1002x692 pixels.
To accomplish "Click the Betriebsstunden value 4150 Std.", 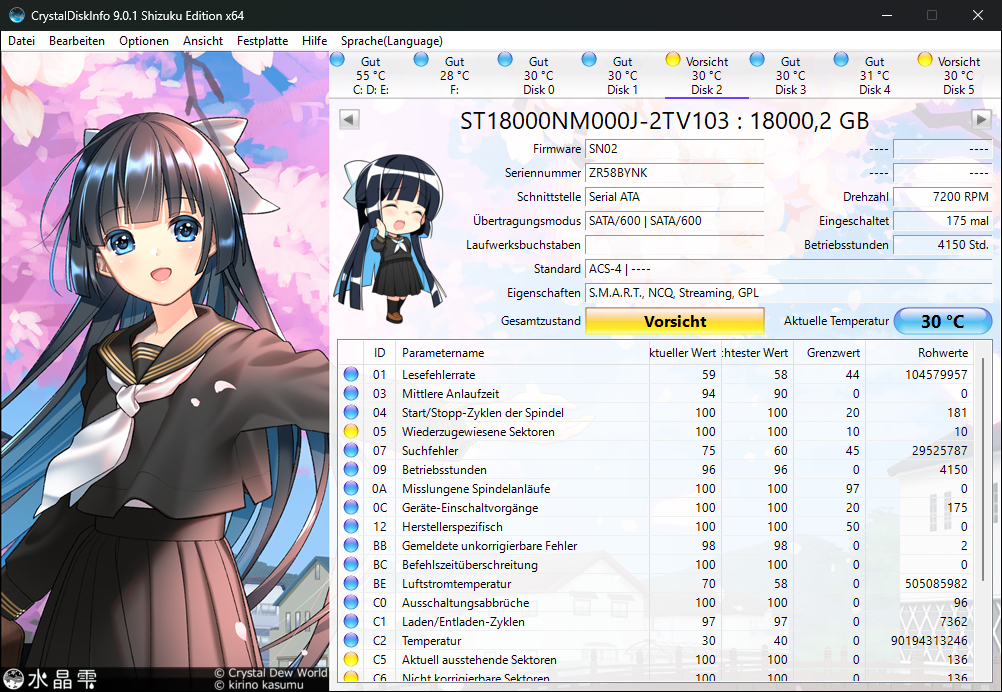I will [943, 245].
